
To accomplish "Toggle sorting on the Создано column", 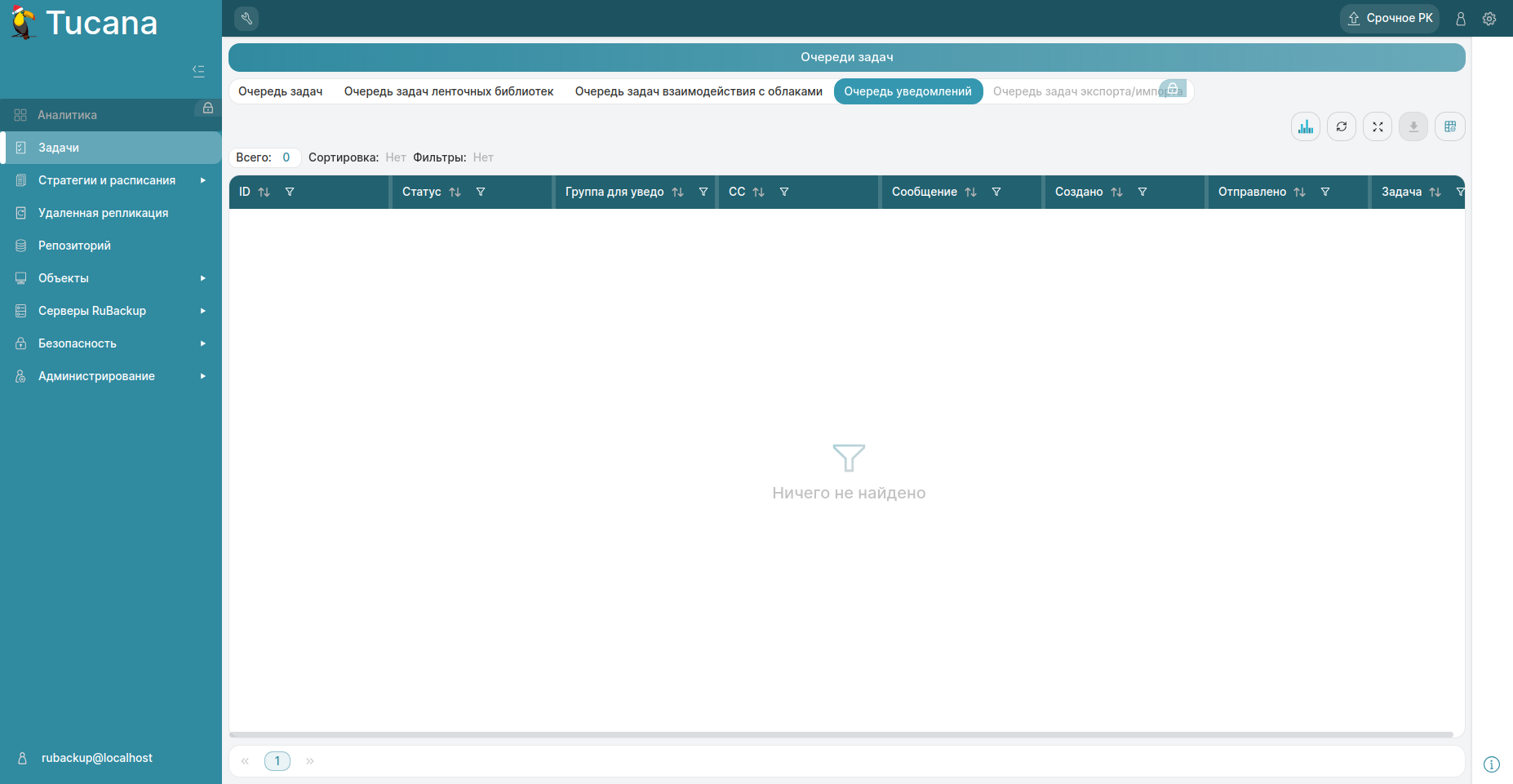I will tap(1117, 193).
